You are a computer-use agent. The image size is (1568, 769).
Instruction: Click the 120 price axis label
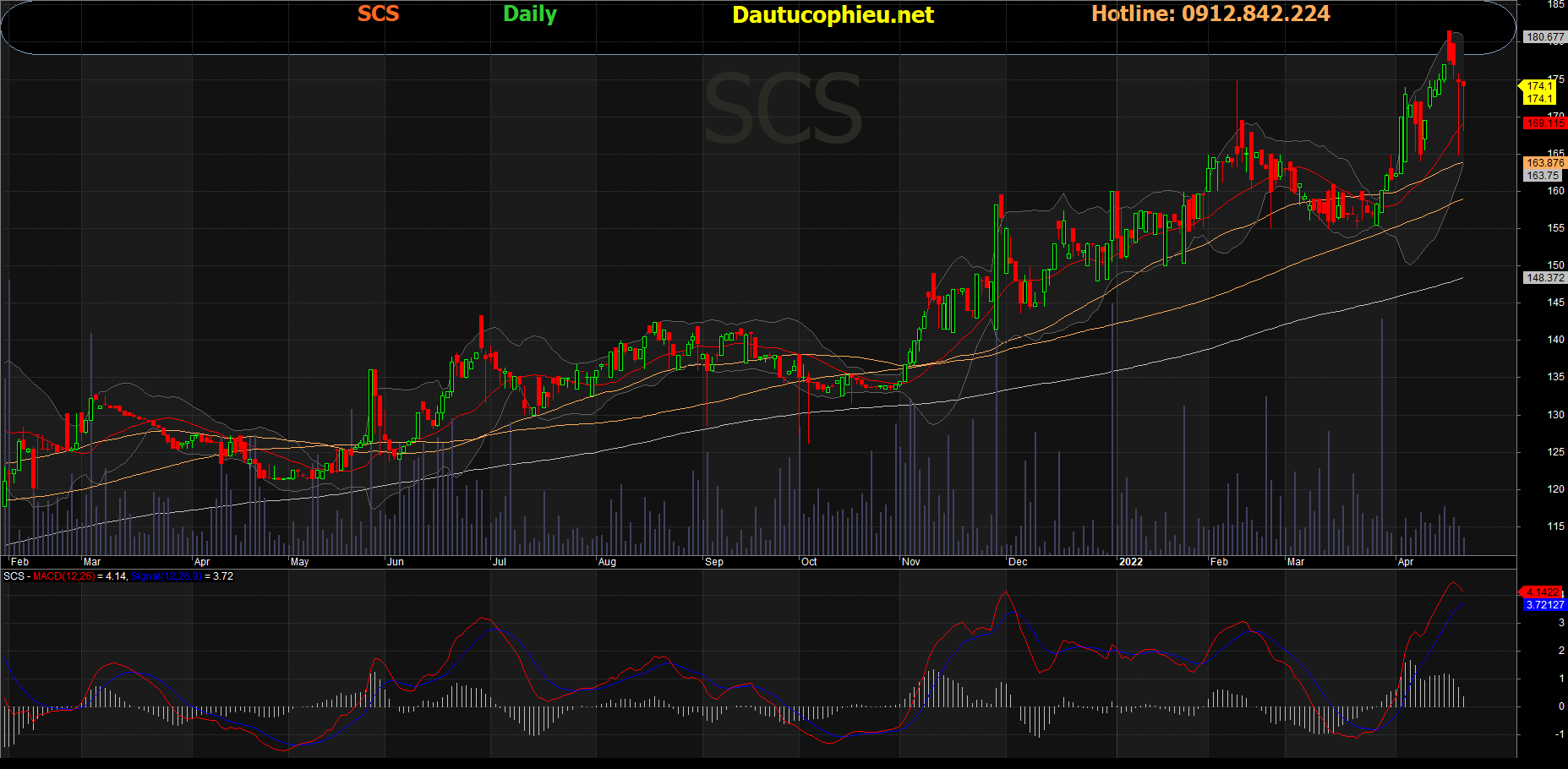pyautogui.click(x=1555, y=489)
